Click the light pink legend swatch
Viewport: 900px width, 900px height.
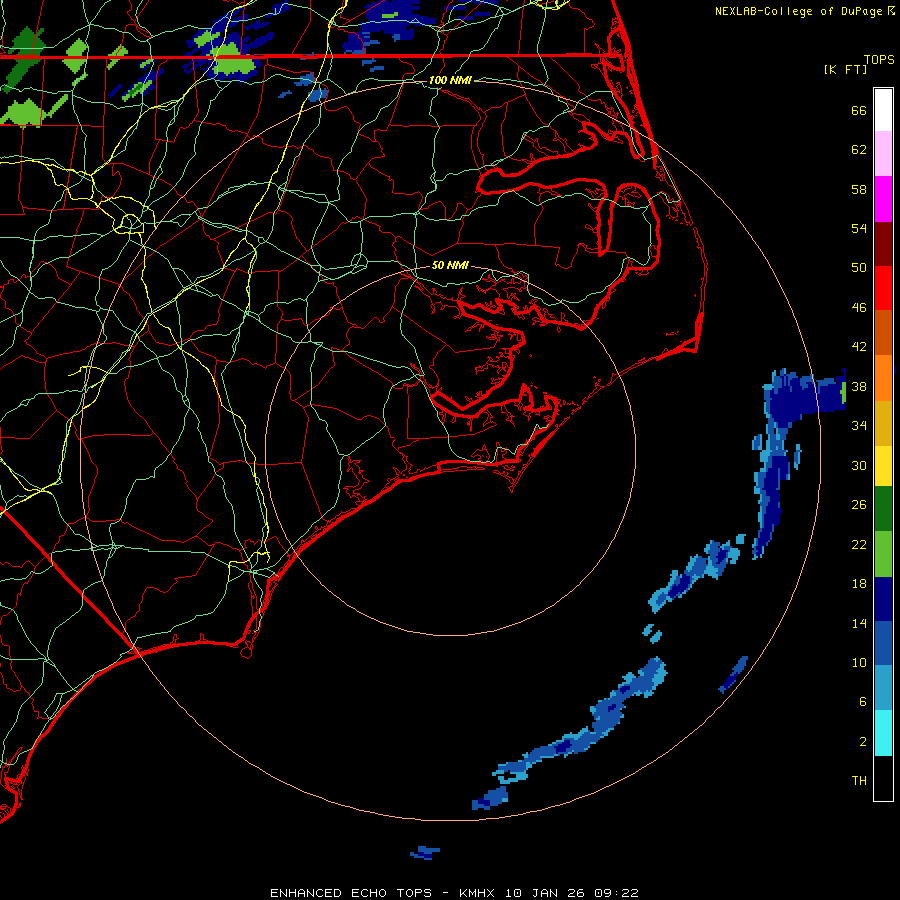883,154
